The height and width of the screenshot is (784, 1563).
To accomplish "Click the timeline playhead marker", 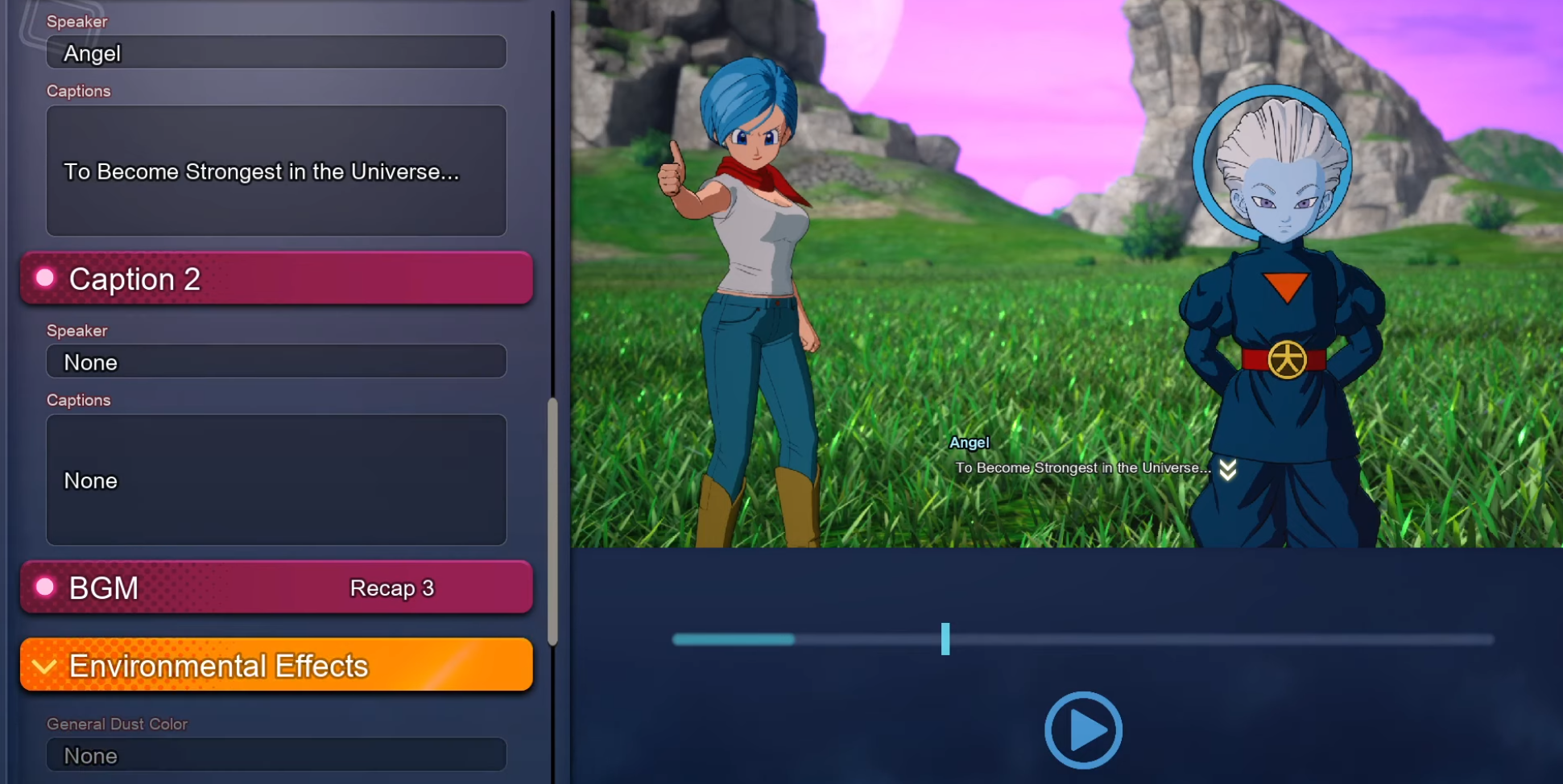I will (x=945, y=639).
